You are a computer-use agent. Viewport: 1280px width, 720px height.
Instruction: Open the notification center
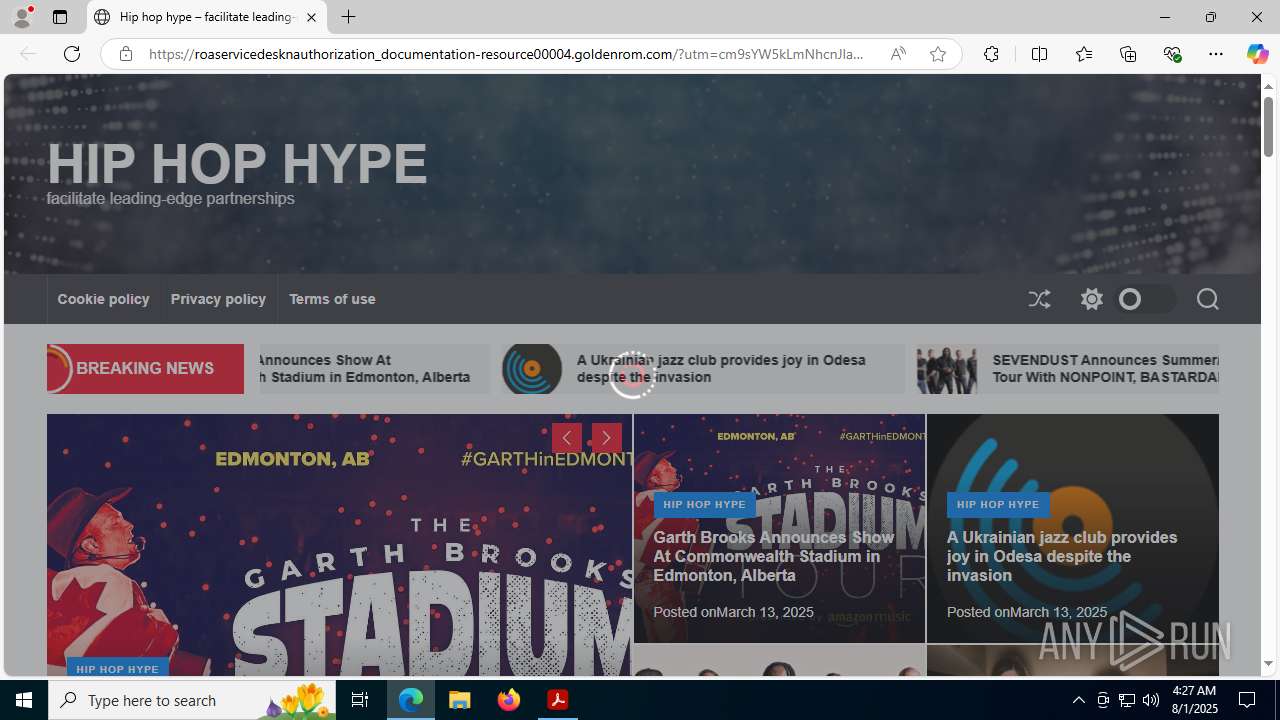pyautogui.click(x=1248, y=700)
